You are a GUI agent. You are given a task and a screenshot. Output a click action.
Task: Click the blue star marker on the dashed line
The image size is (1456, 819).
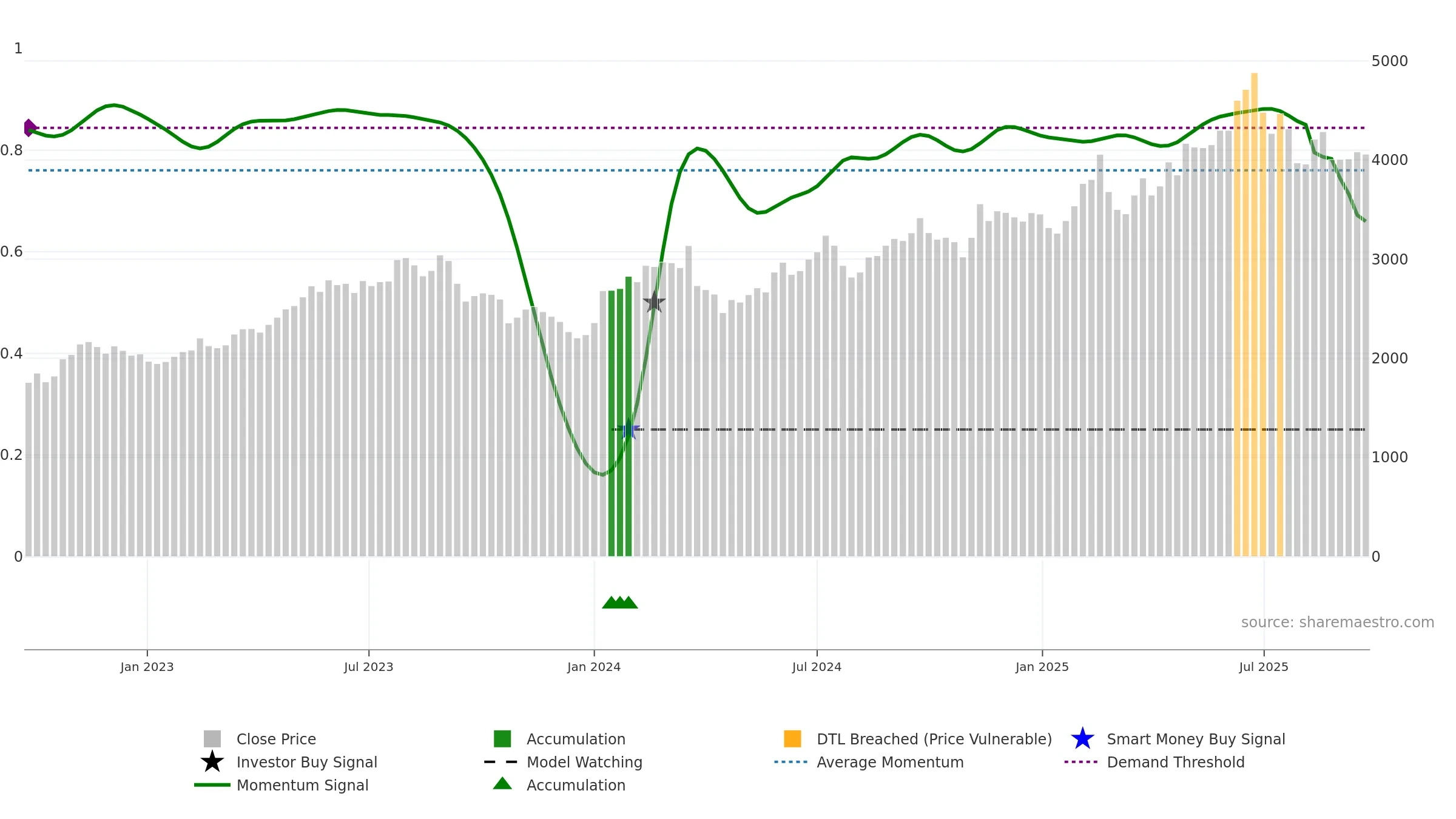click(x=629, y=429)
